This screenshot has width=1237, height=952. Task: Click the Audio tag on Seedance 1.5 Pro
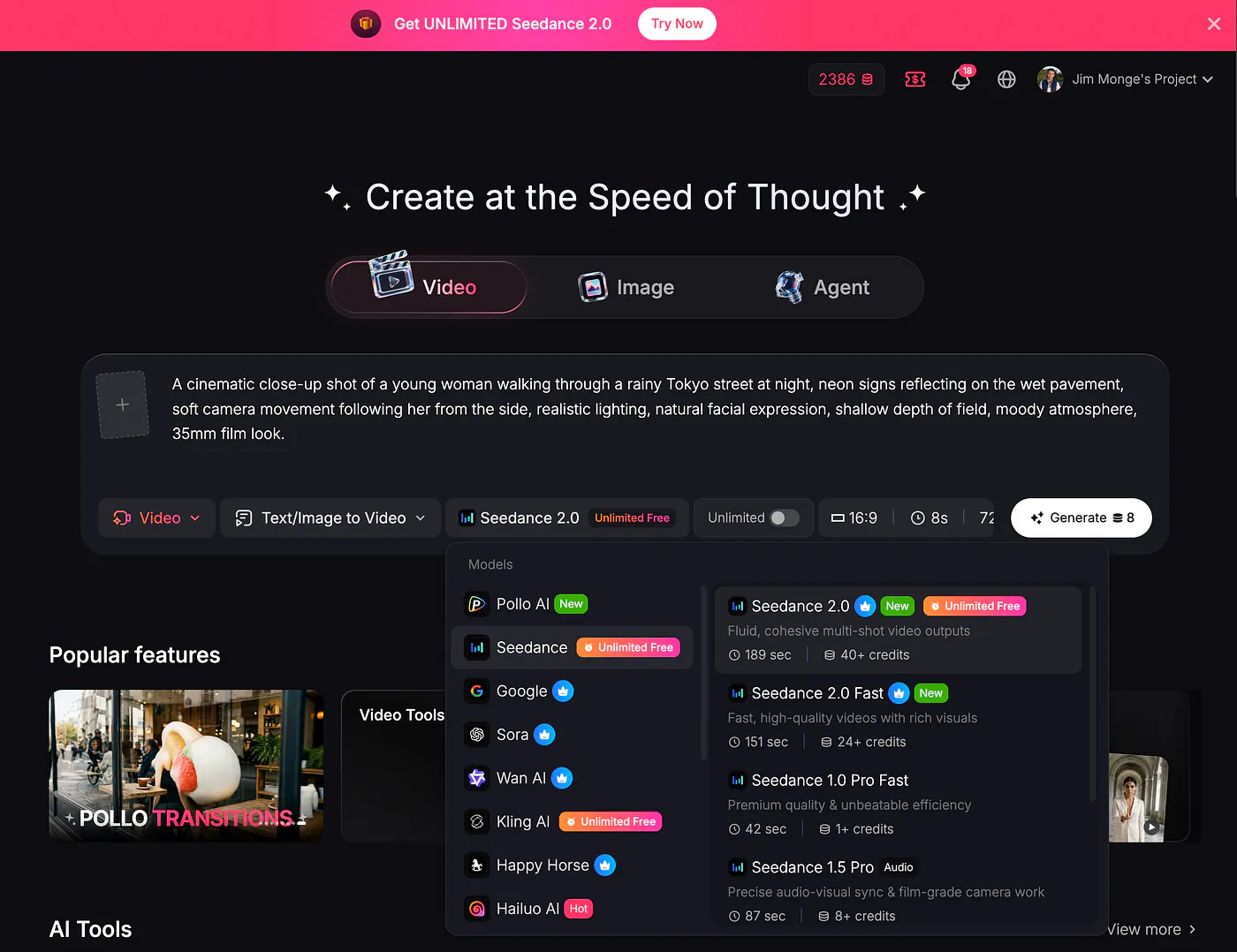click(898, 867)
